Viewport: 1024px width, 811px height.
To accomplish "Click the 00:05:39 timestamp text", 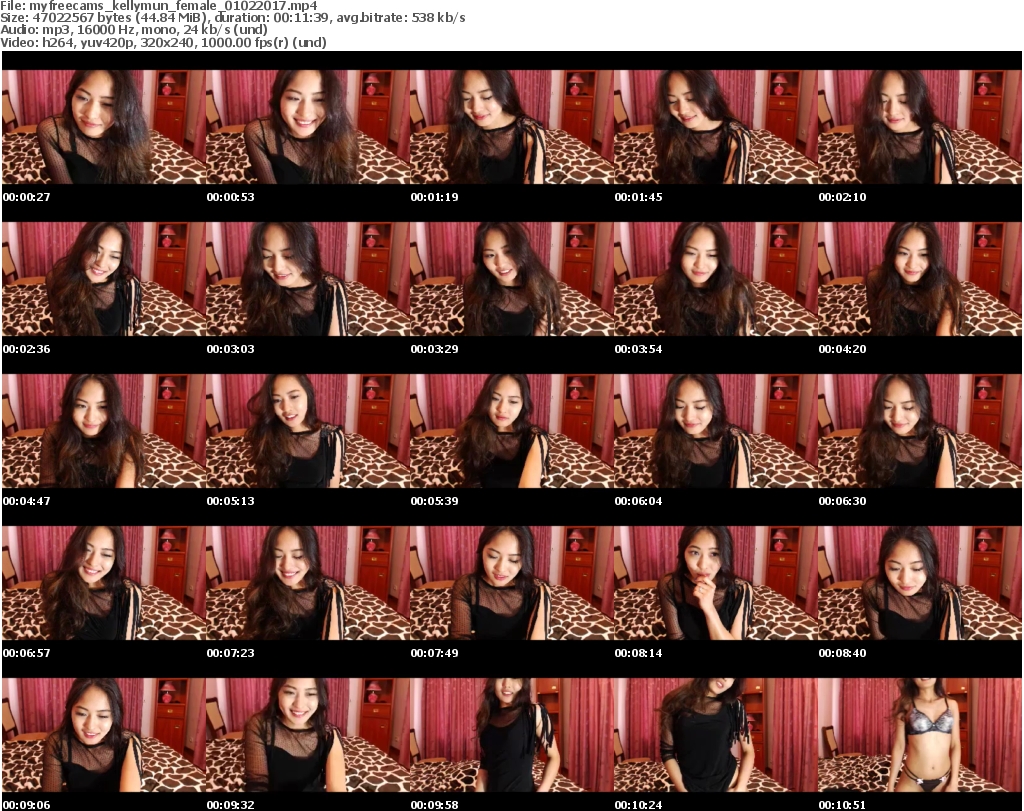I will 434,501.
